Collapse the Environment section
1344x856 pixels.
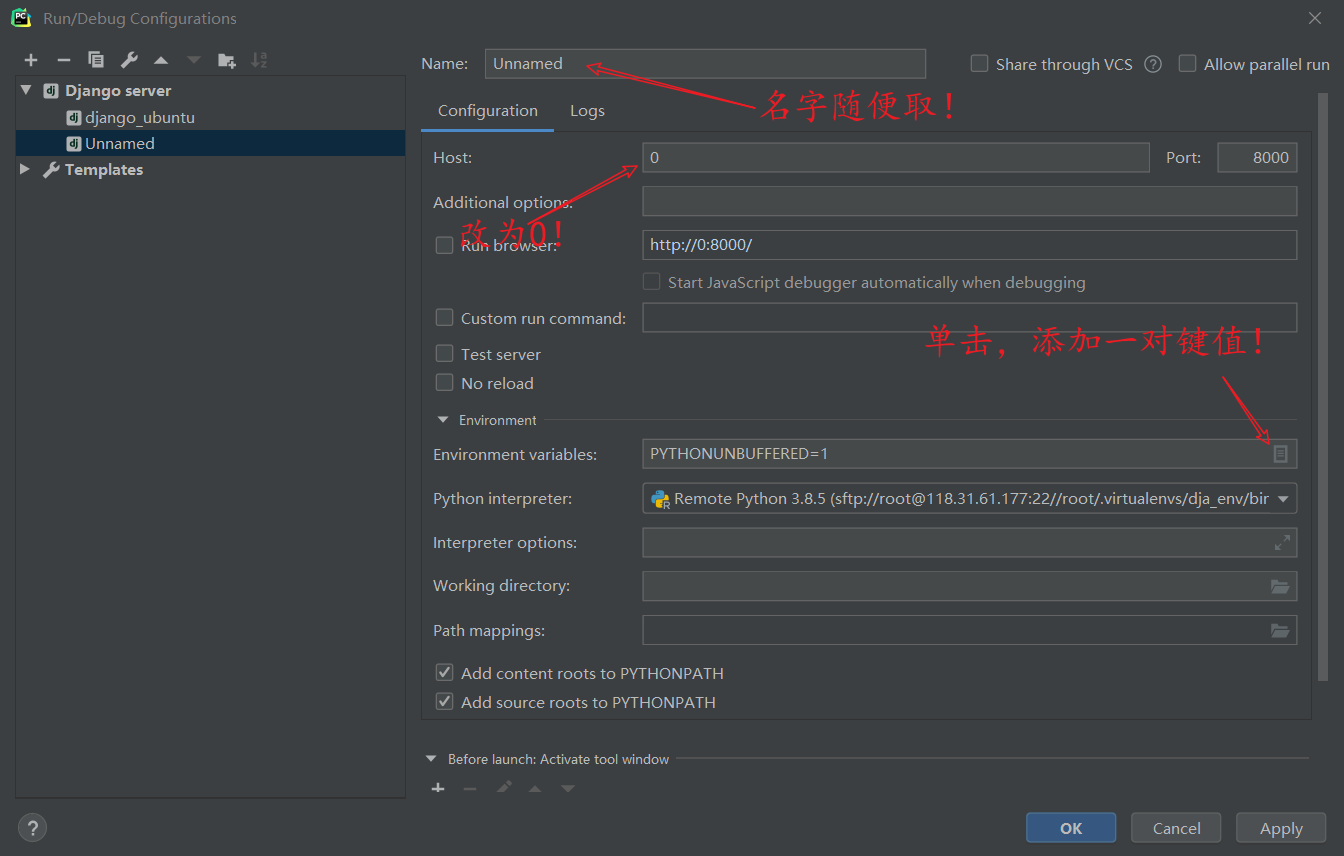pos(443,421)
